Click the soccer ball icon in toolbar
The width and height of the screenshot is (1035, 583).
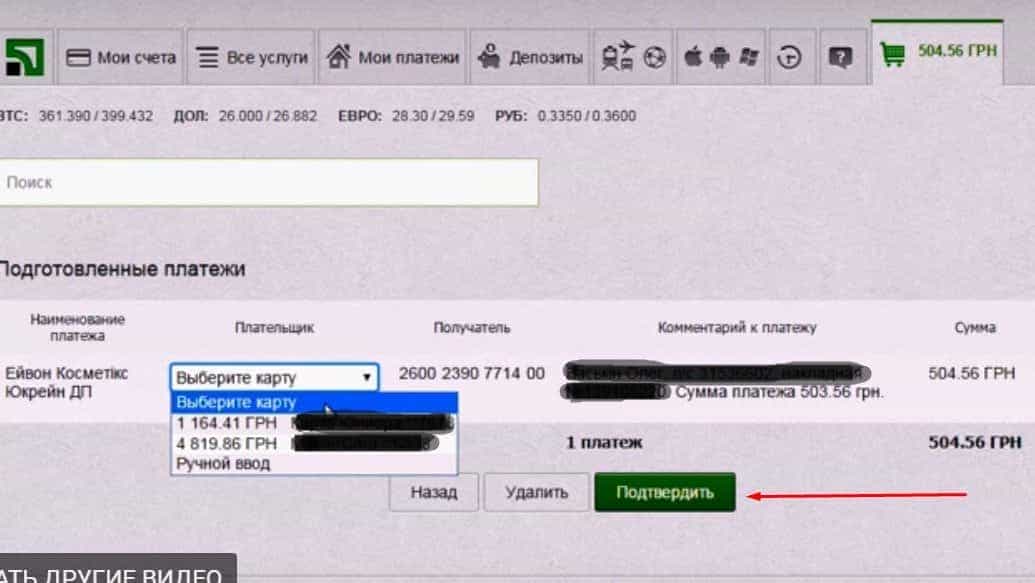click(x=654, y=57)
